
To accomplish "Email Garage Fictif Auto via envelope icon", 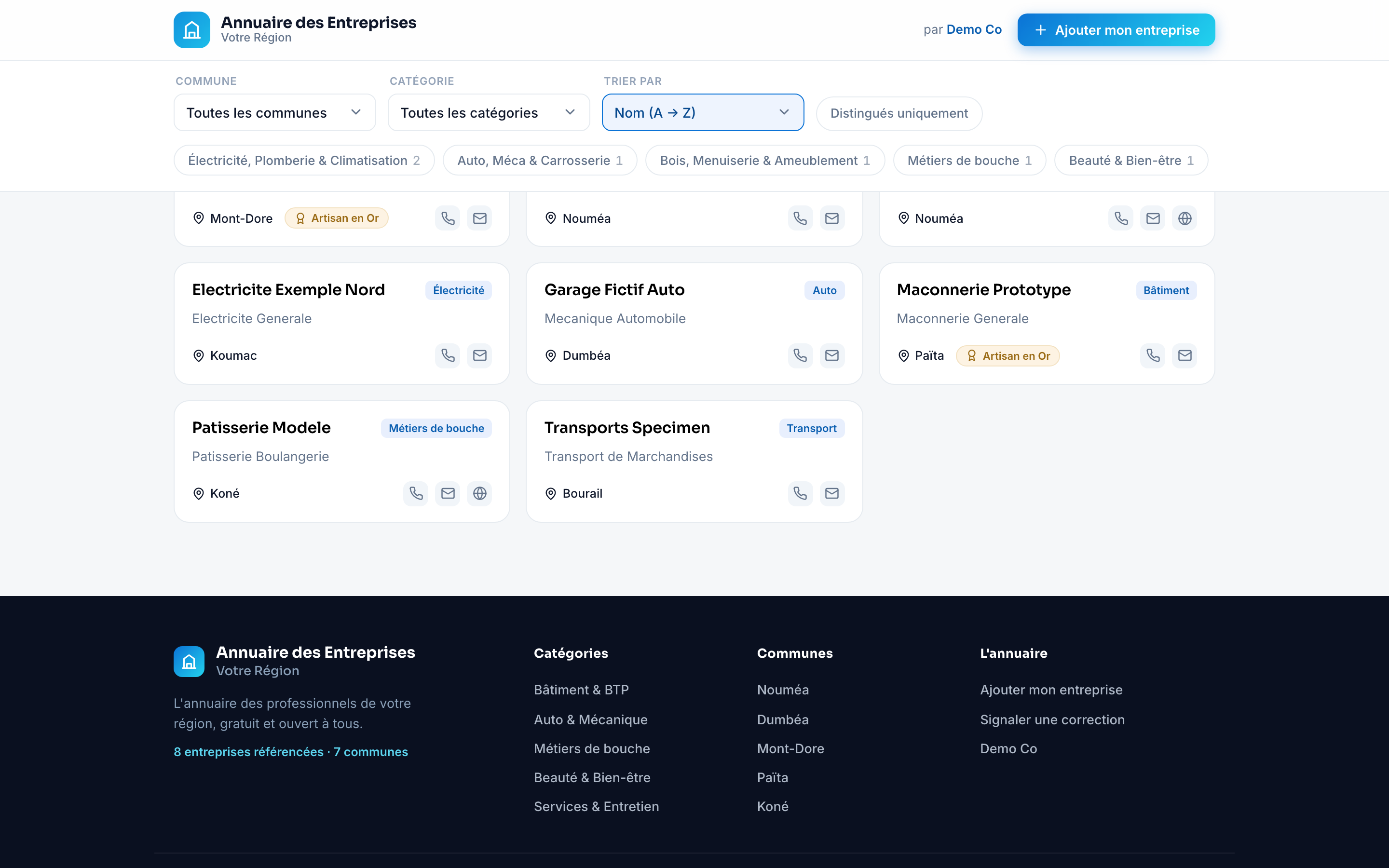I will [x=831, y=355].
